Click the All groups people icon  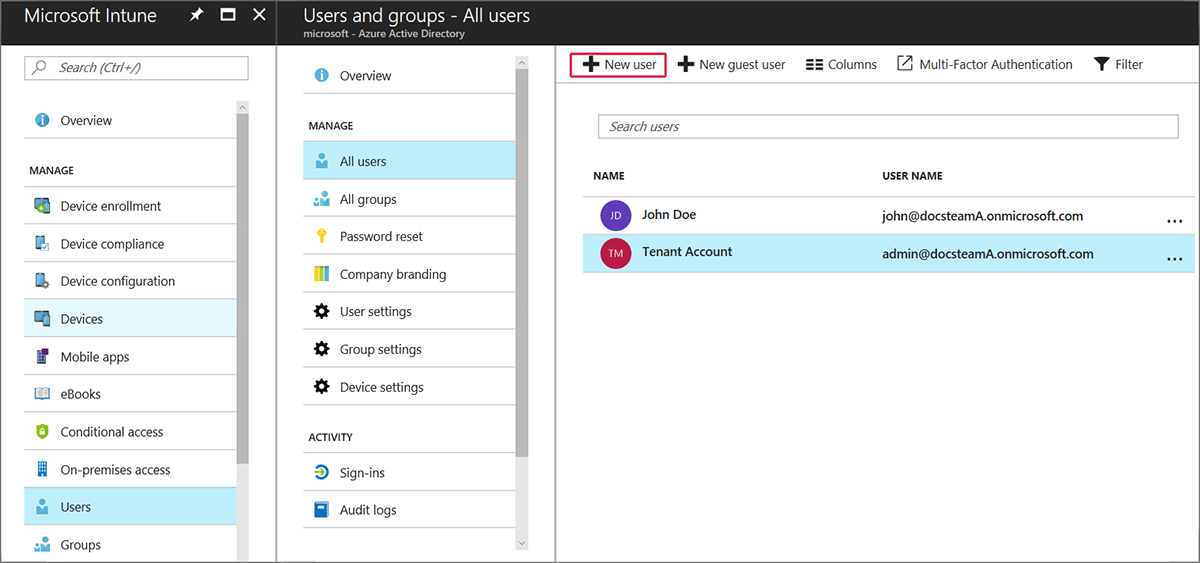pyautogui.click(x=321, y=199)
